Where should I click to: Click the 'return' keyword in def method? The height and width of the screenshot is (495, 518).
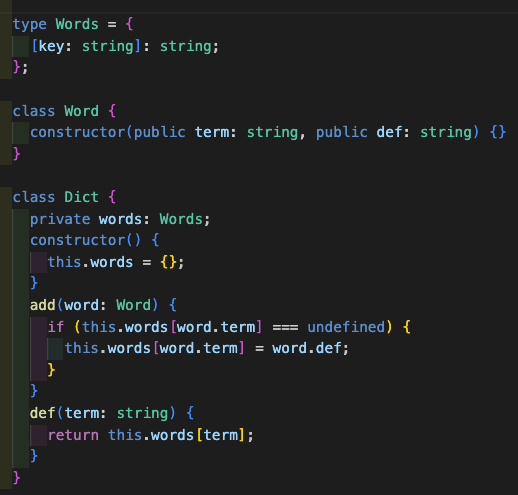[x=73, y=435]
